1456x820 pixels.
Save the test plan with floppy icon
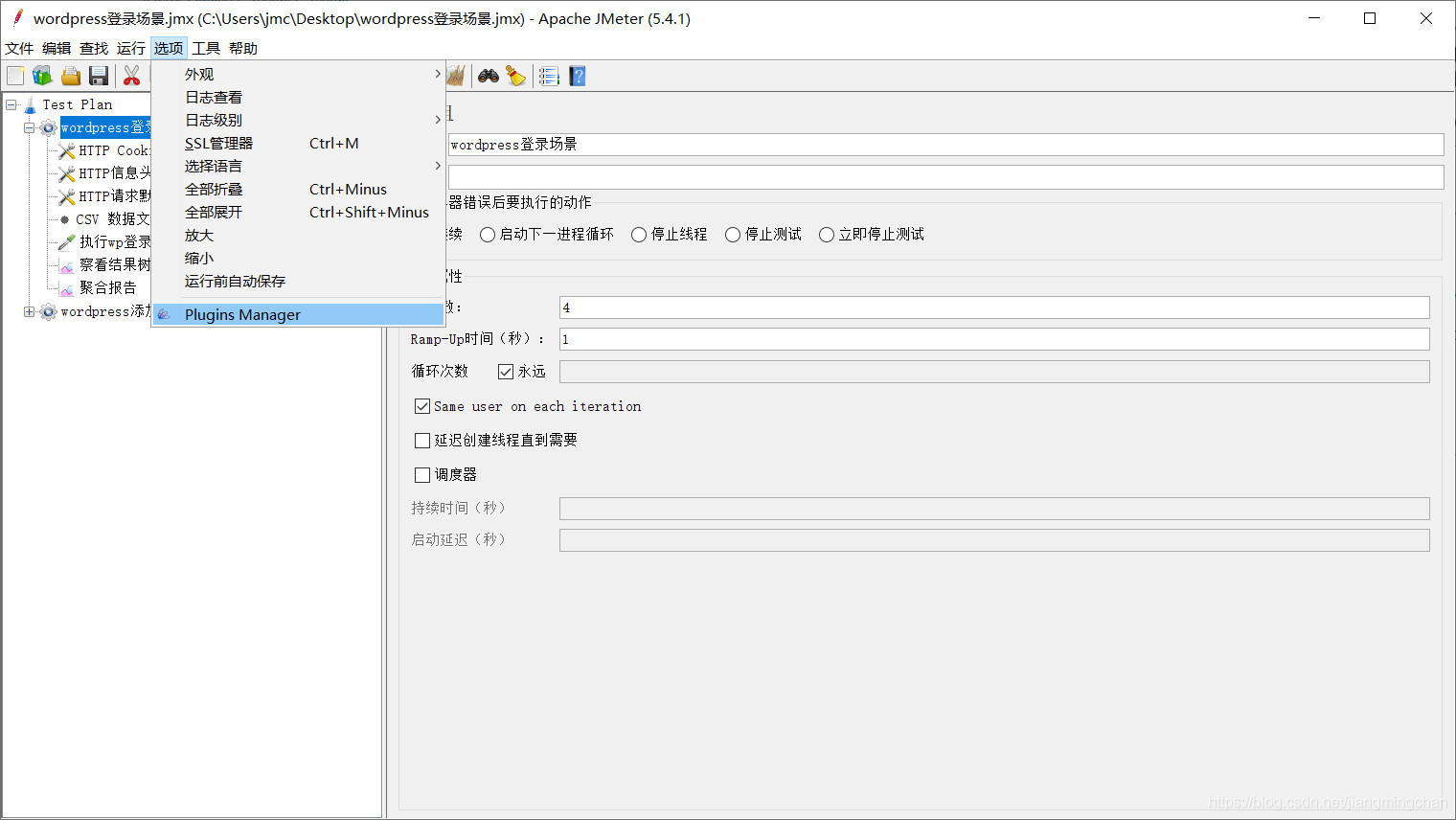[x=98, y=76]
